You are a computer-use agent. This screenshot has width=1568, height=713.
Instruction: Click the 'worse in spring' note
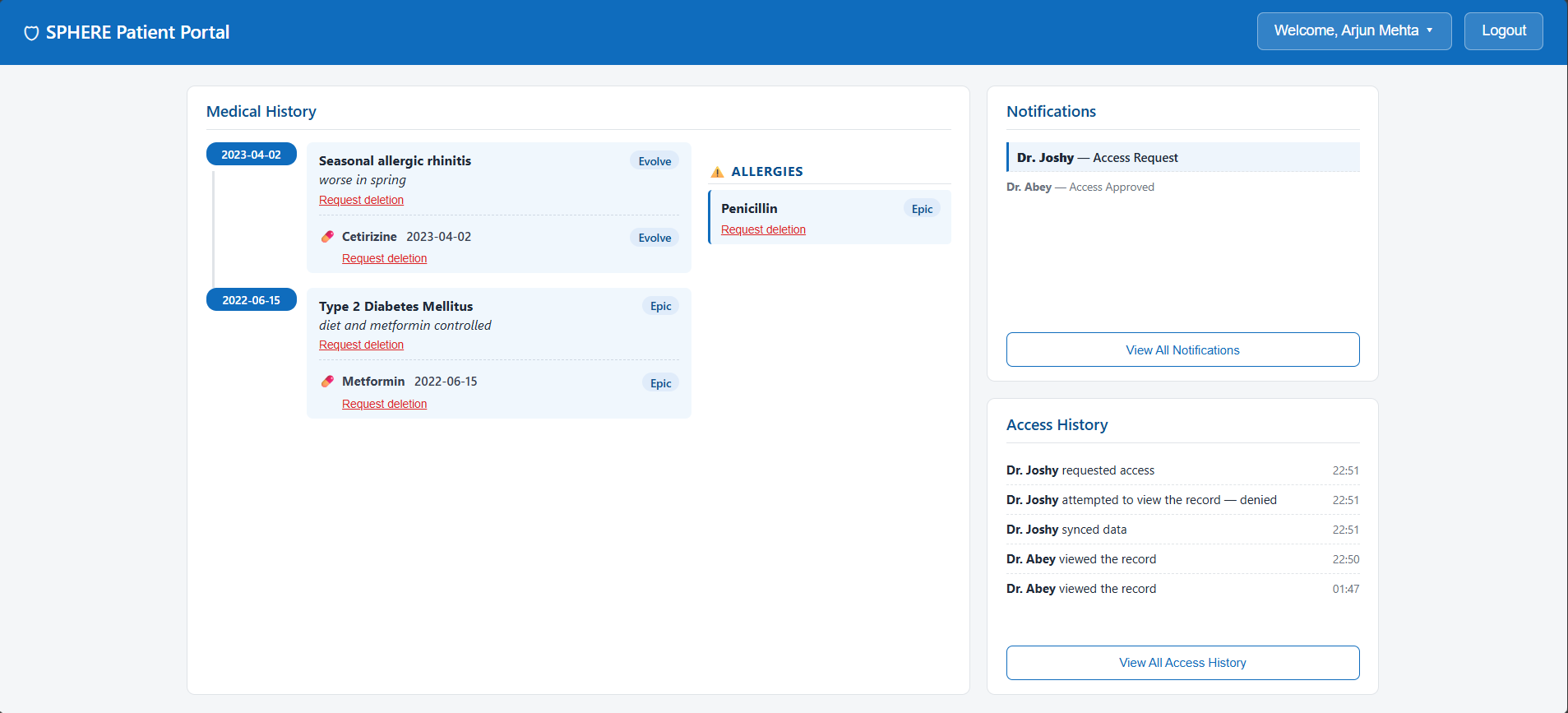363,179
